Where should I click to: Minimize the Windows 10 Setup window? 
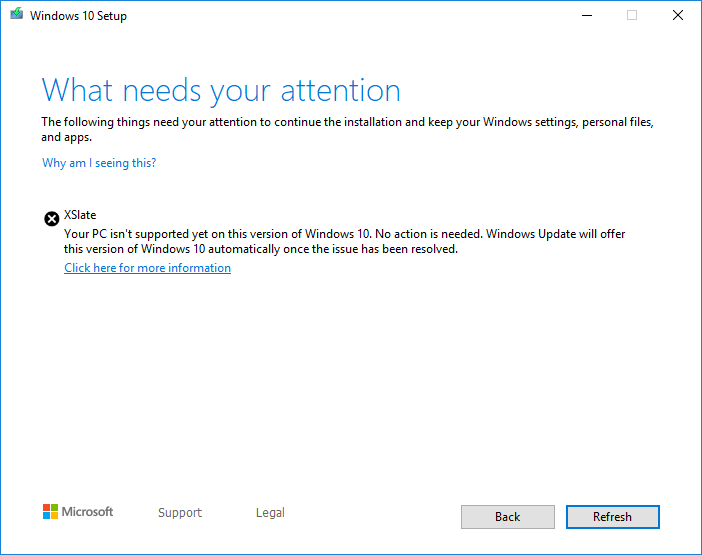[x=587, y=16]
